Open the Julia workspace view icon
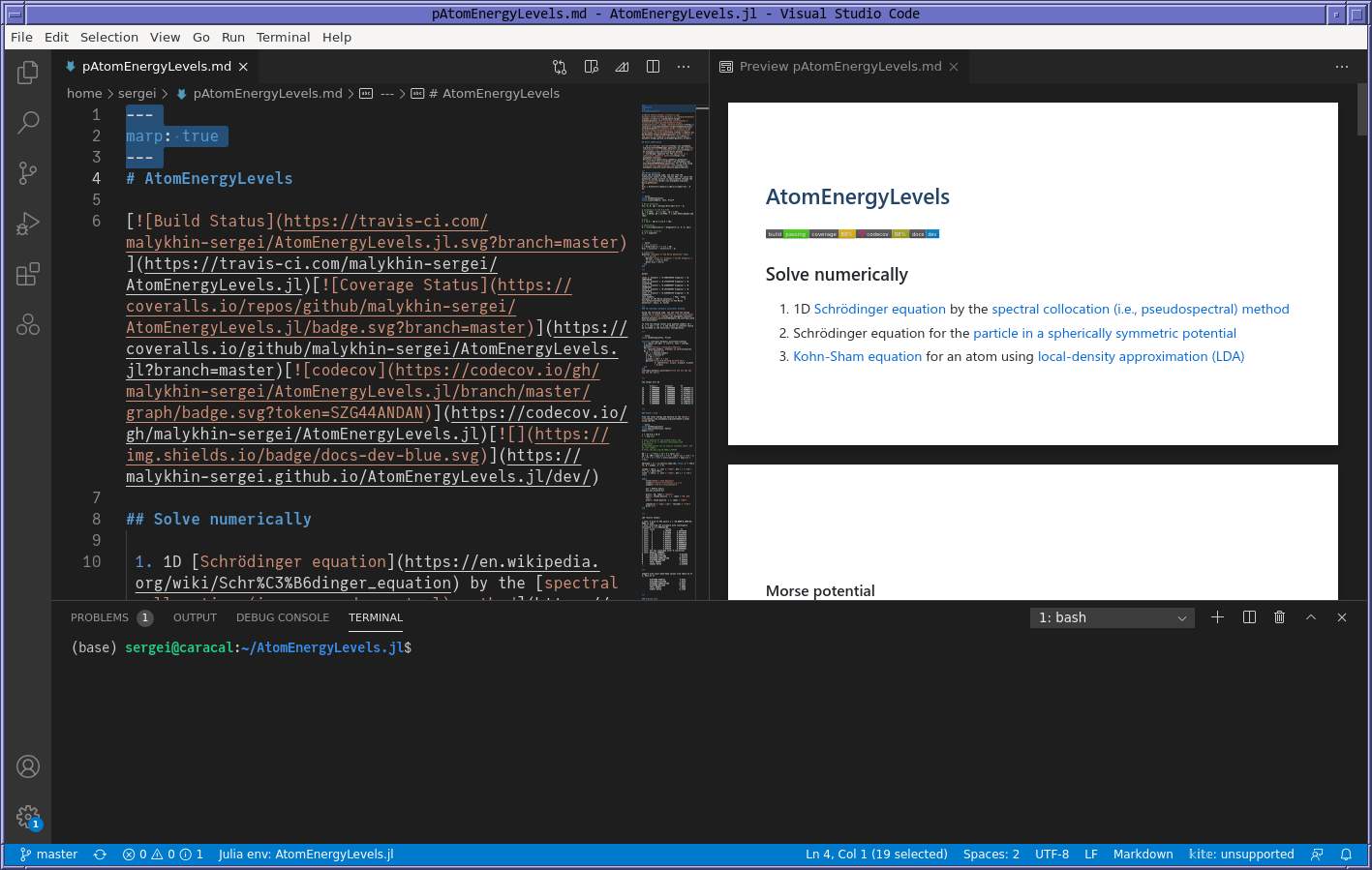 [28, 324]
